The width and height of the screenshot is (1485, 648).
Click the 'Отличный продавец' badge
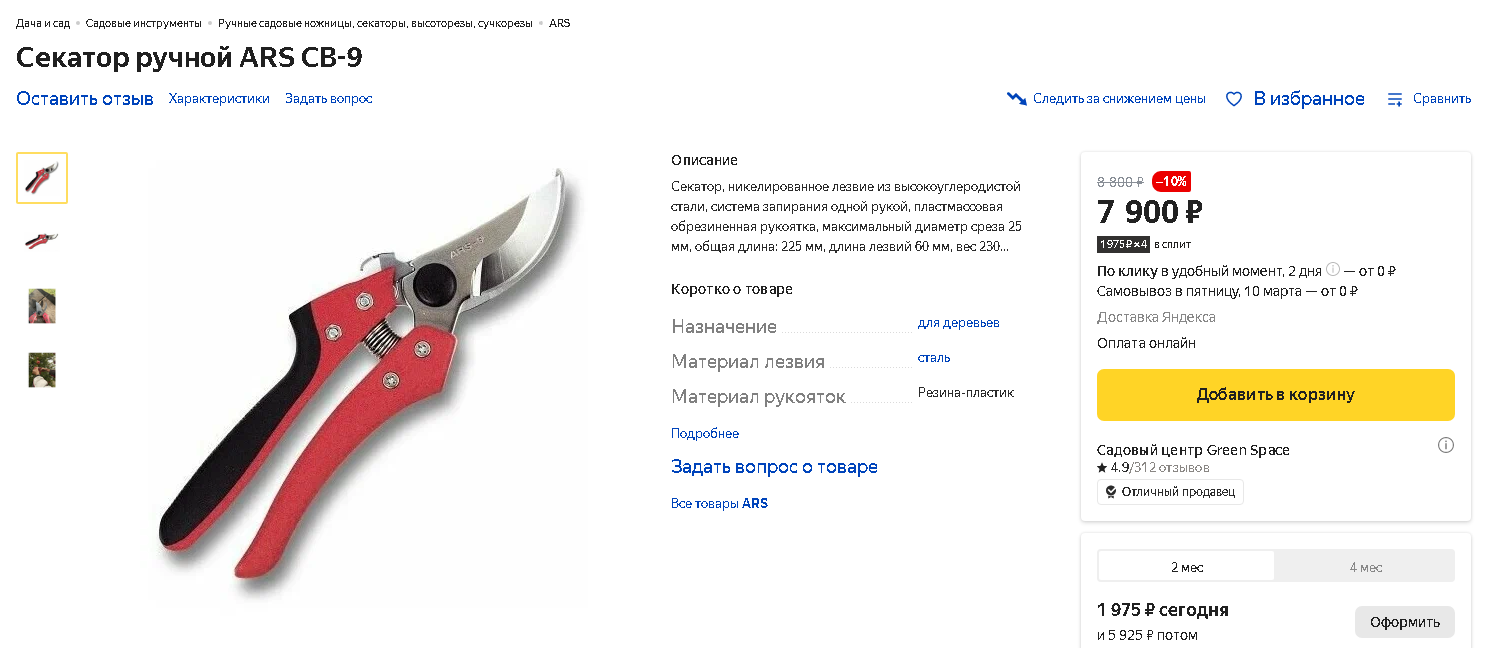[x=1170, y=492]
